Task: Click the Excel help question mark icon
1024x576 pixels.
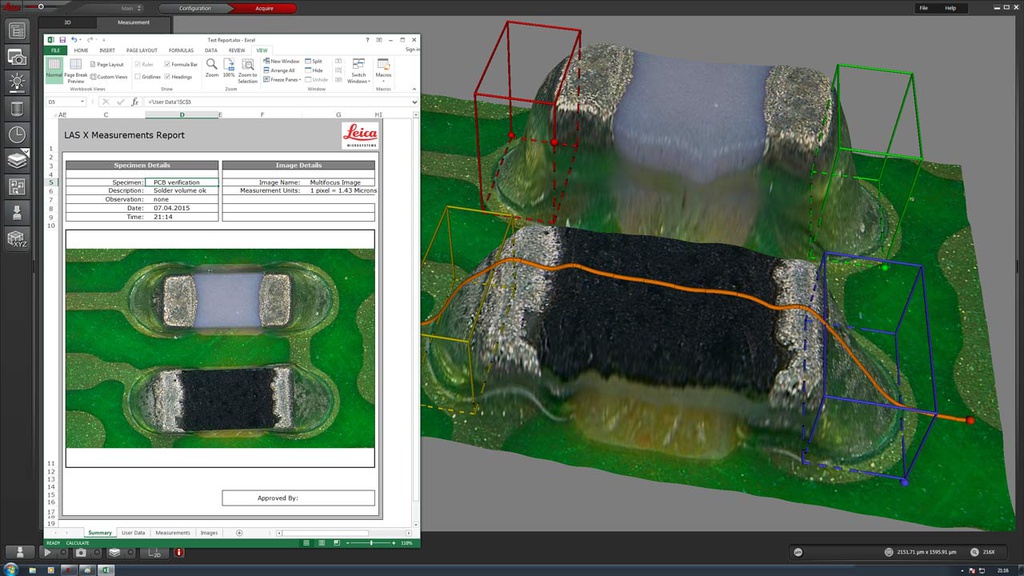Action: (367, 40)
